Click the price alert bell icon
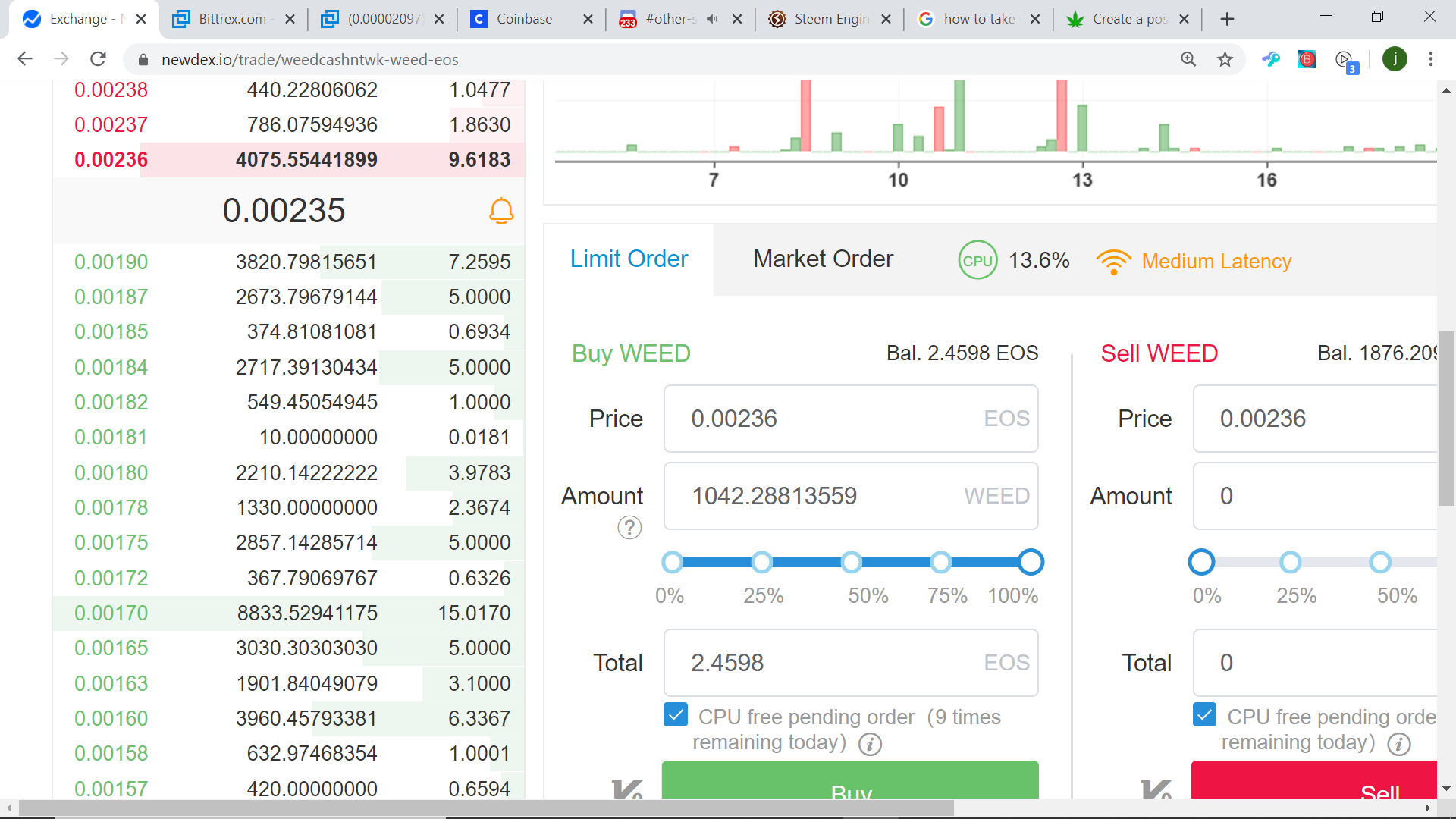1456x819 pixels. (501, 211)
